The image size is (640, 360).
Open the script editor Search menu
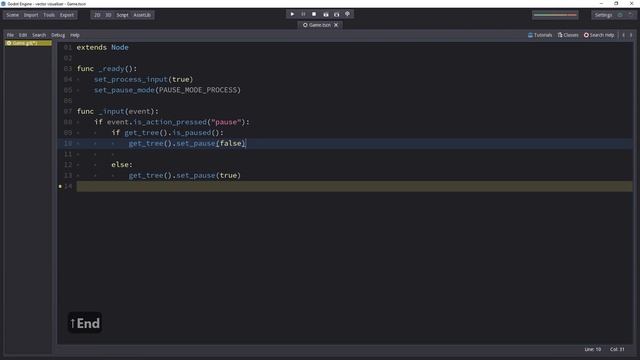(x=39, y=35)
